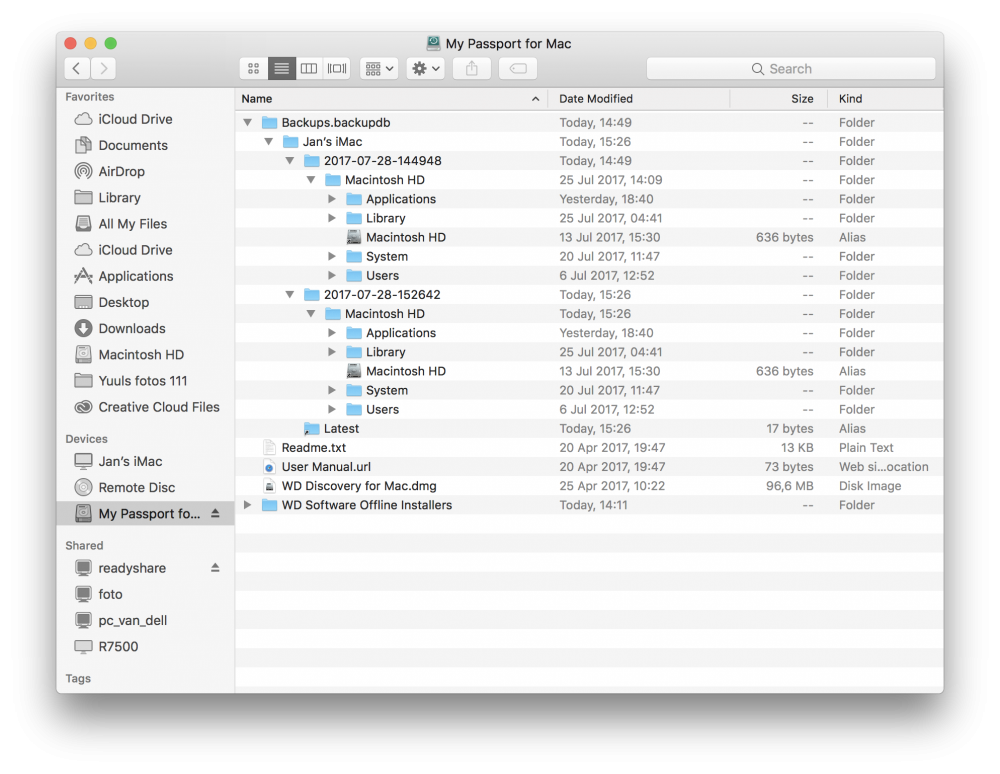1000x774 pixels.
Task: Go forward with the forward arrow
Action: tap(103, 68)
